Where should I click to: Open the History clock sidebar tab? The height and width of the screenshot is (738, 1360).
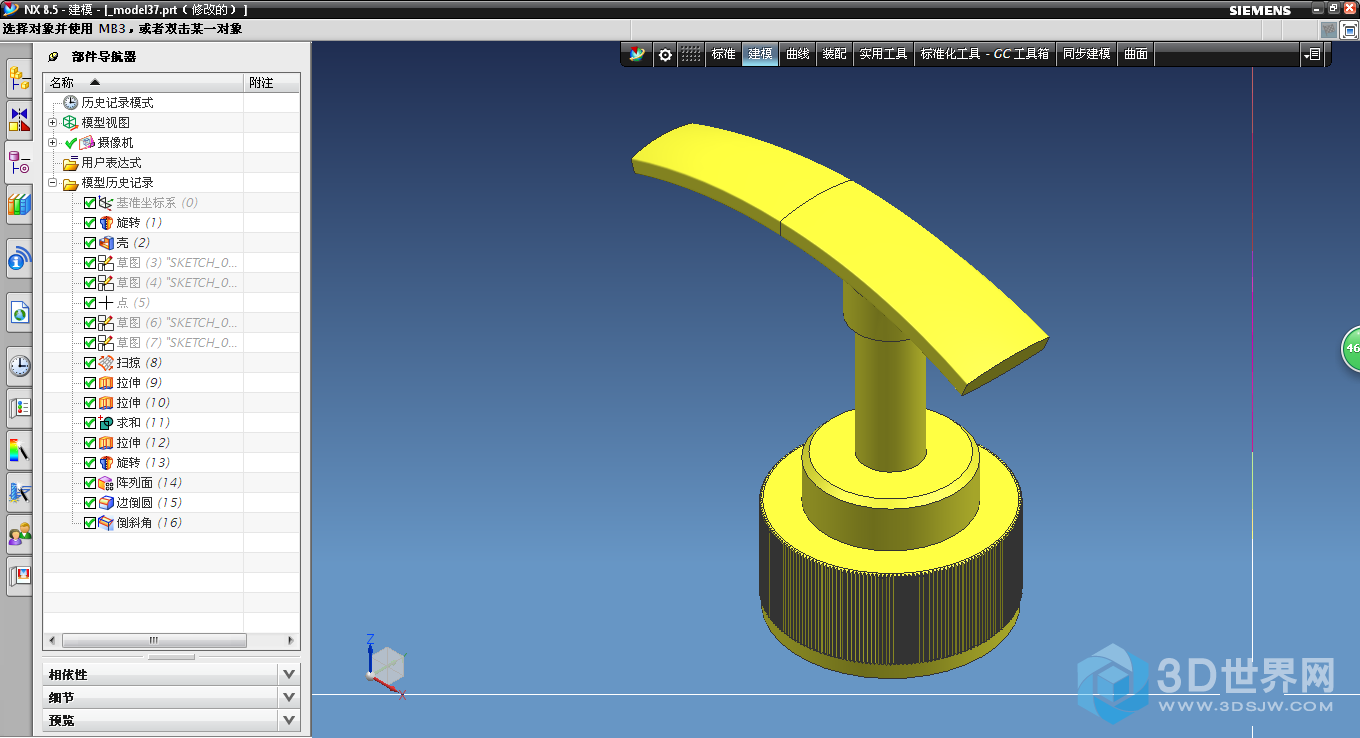point(19,365)
